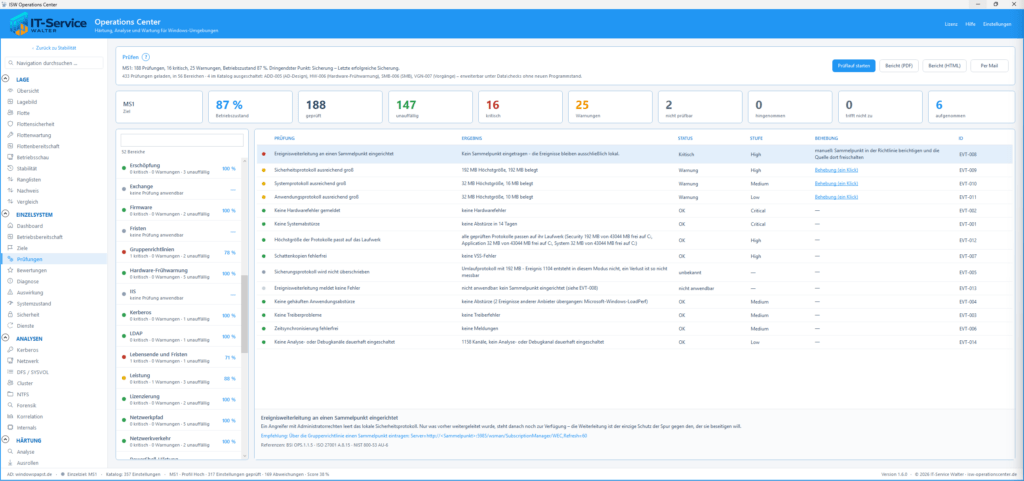Select the Leistung area at 88 %

tap(178, 379)
